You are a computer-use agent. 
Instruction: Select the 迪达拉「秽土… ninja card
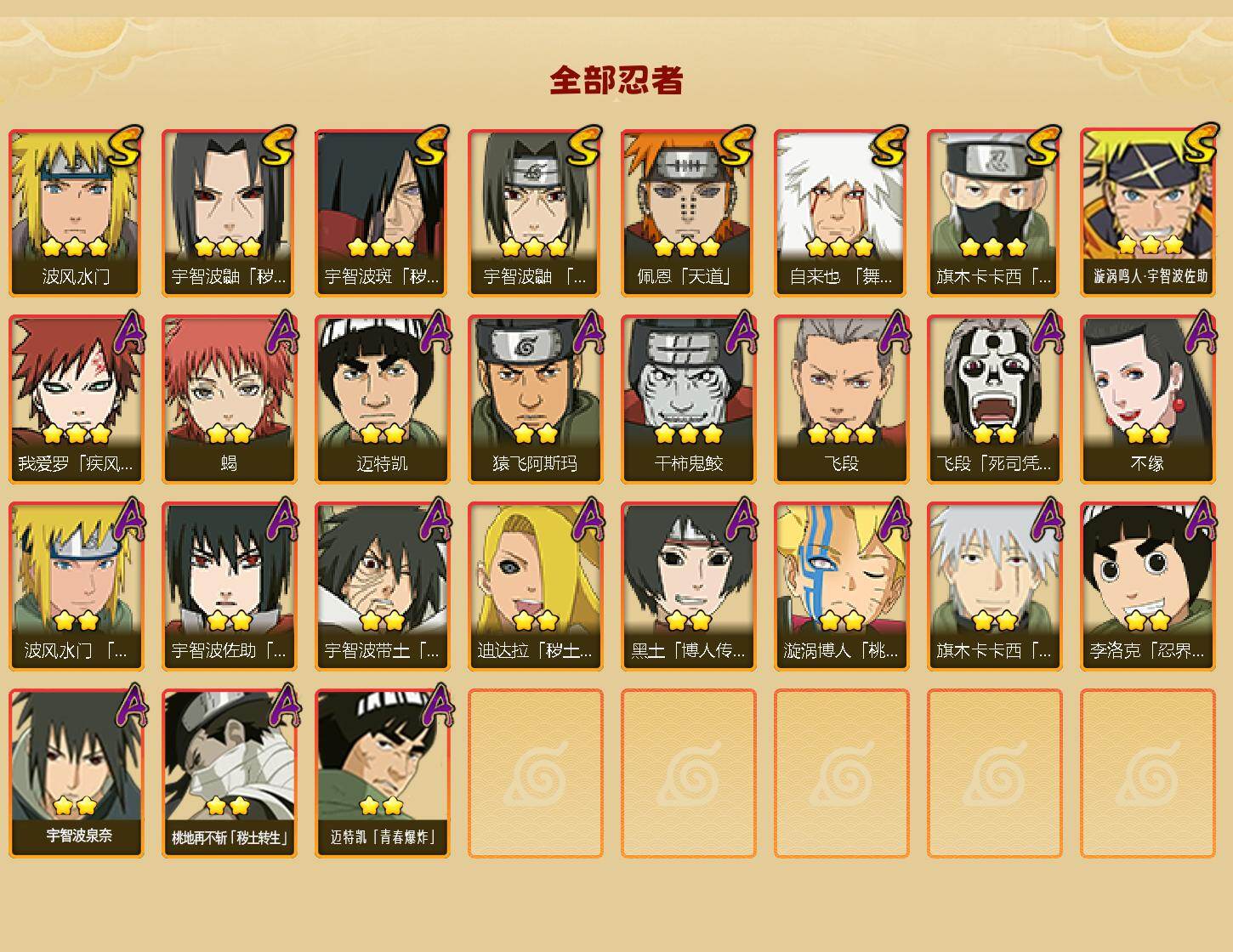point(536,586)
